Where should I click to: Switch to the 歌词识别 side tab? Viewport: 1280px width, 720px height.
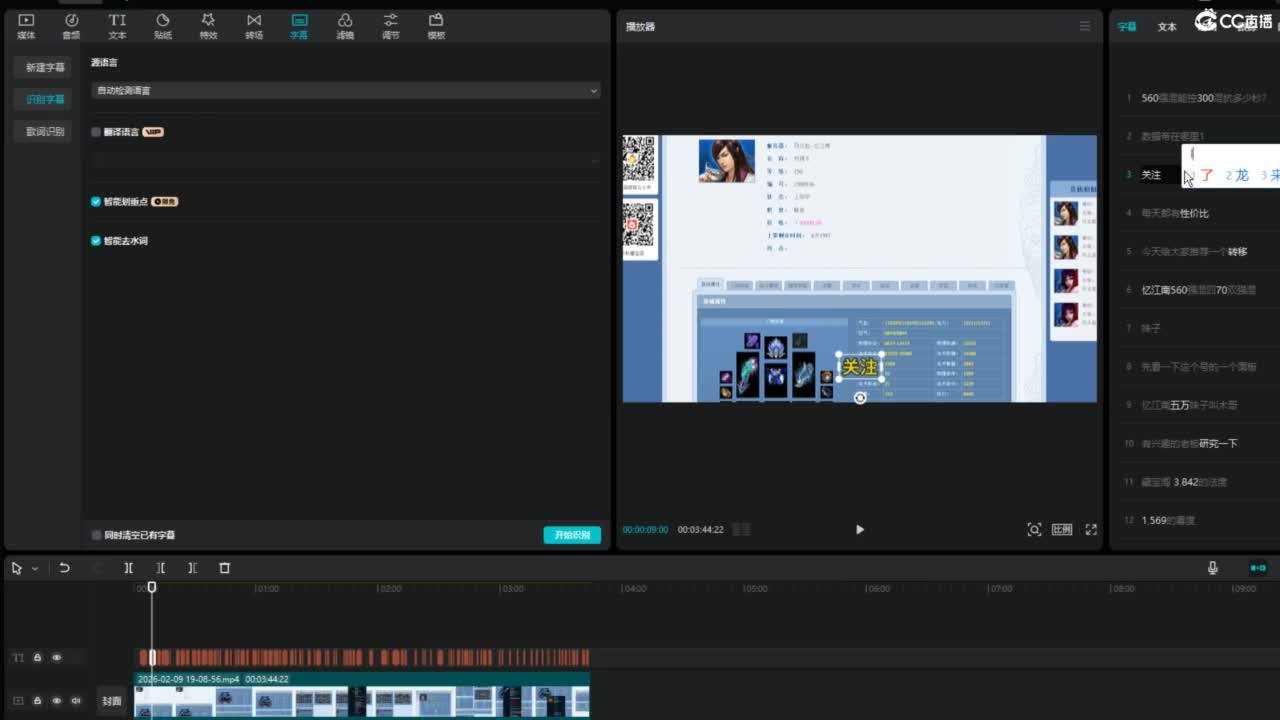[45, 132]
